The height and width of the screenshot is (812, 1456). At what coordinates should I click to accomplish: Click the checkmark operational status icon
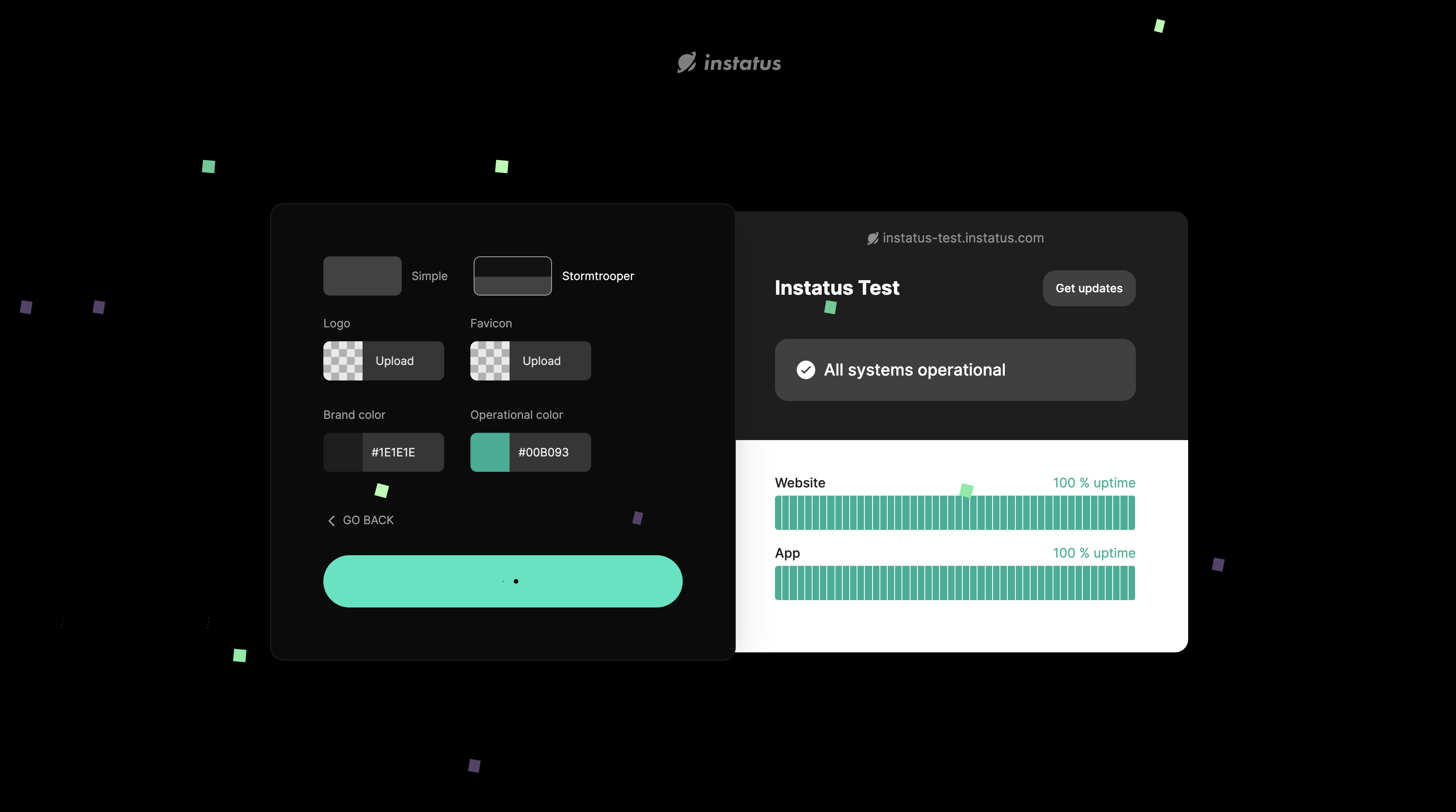805,369
